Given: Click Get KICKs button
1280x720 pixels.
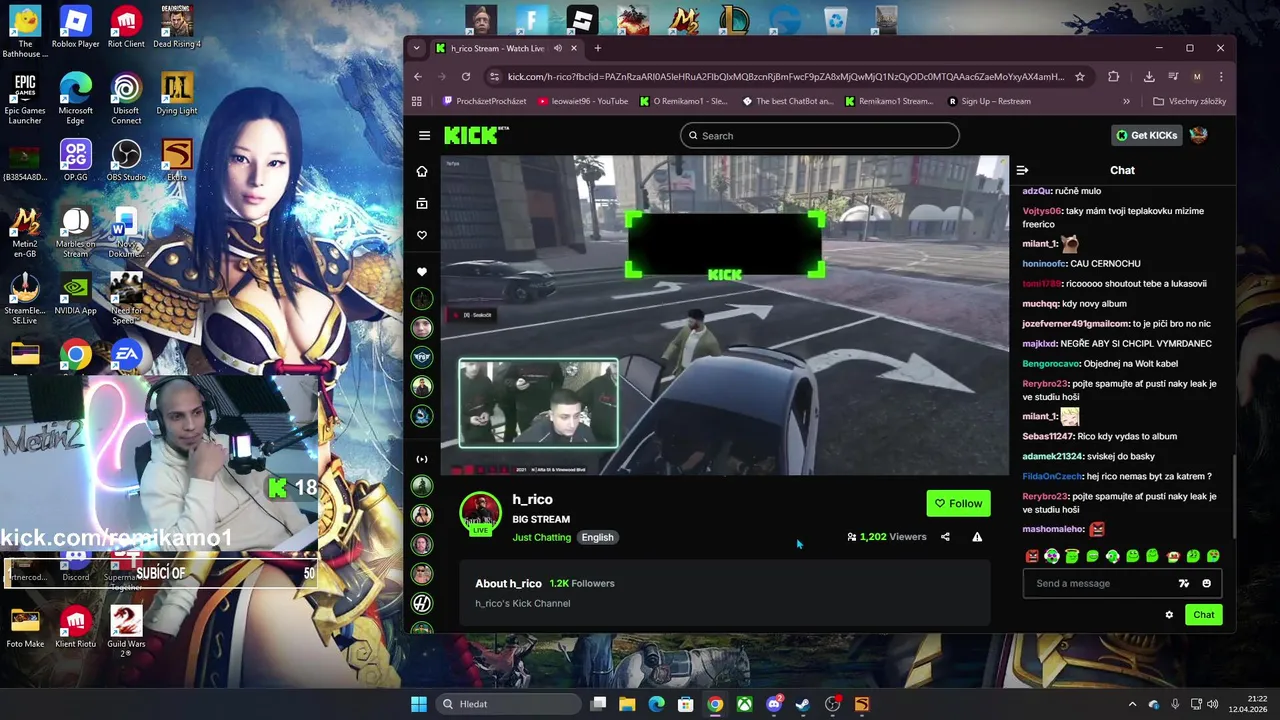Looking at the screenshot, I should click(1147, 135).
